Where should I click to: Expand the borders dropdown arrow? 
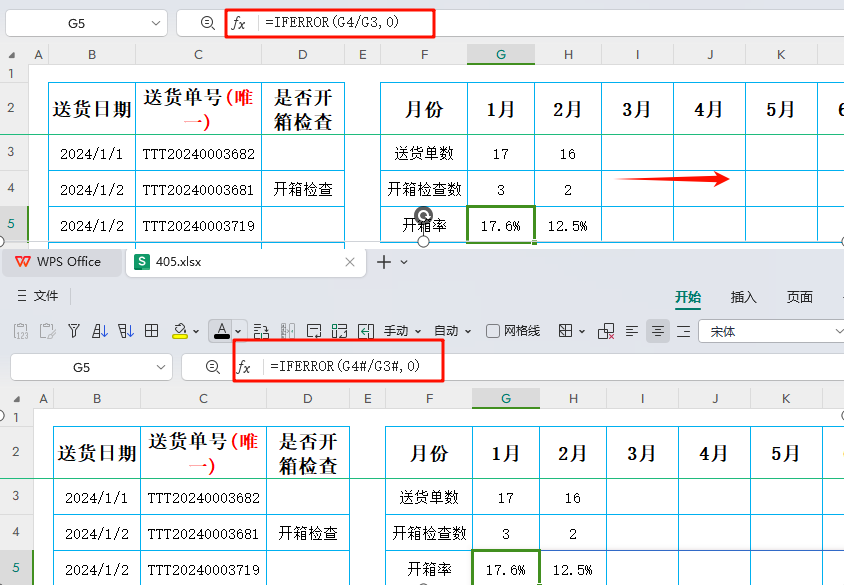point(582,332)
